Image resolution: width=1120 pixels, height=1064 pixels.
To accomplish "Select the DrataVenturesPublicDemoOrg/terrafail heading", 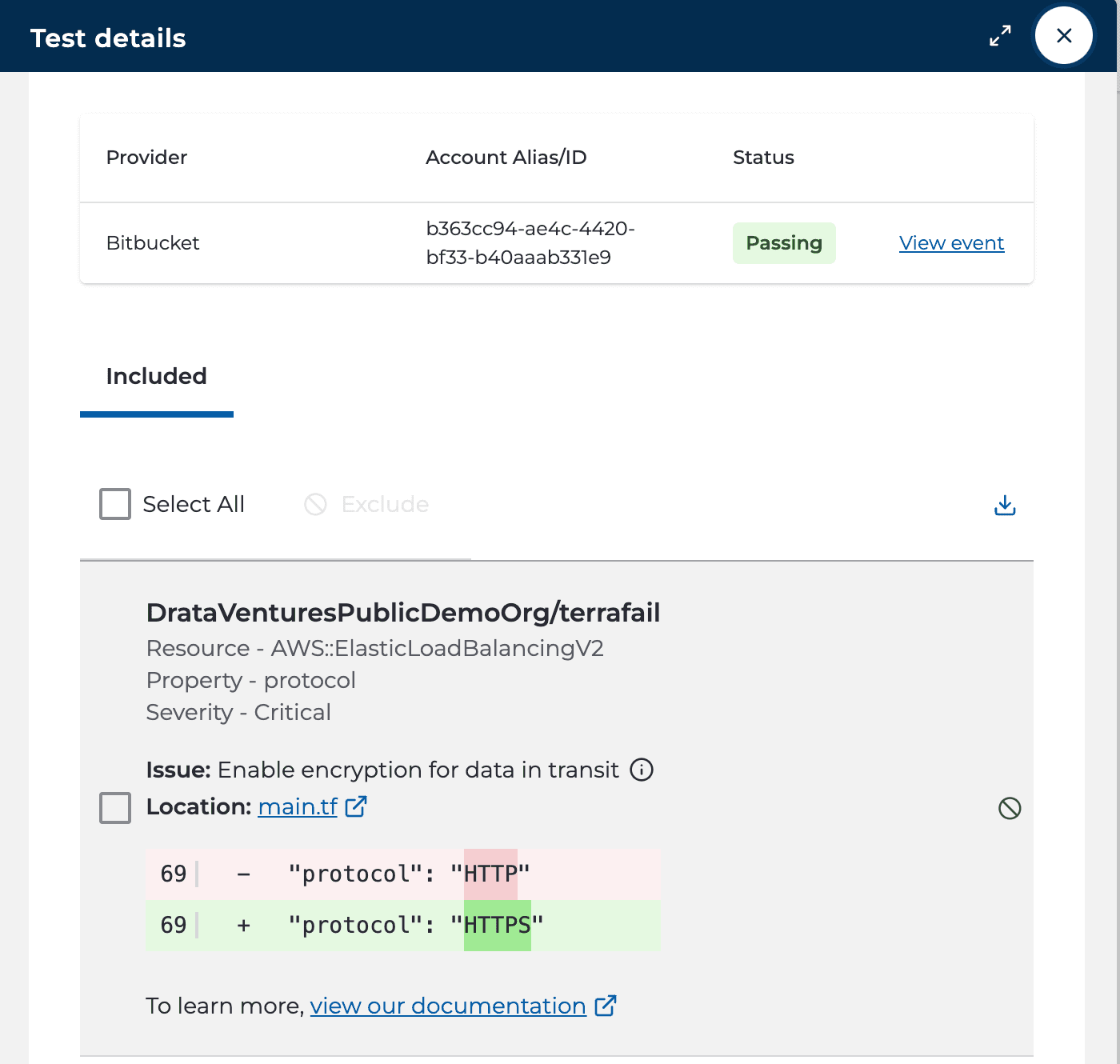I will pos(402,612).
